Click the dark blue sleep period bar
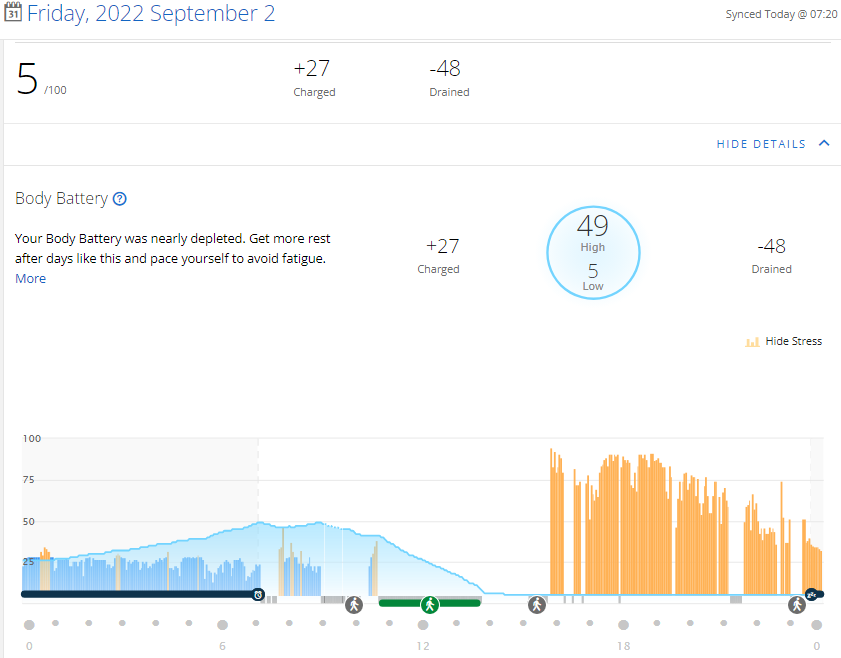The height and width of the screenshot is (658, 841). 137,594
